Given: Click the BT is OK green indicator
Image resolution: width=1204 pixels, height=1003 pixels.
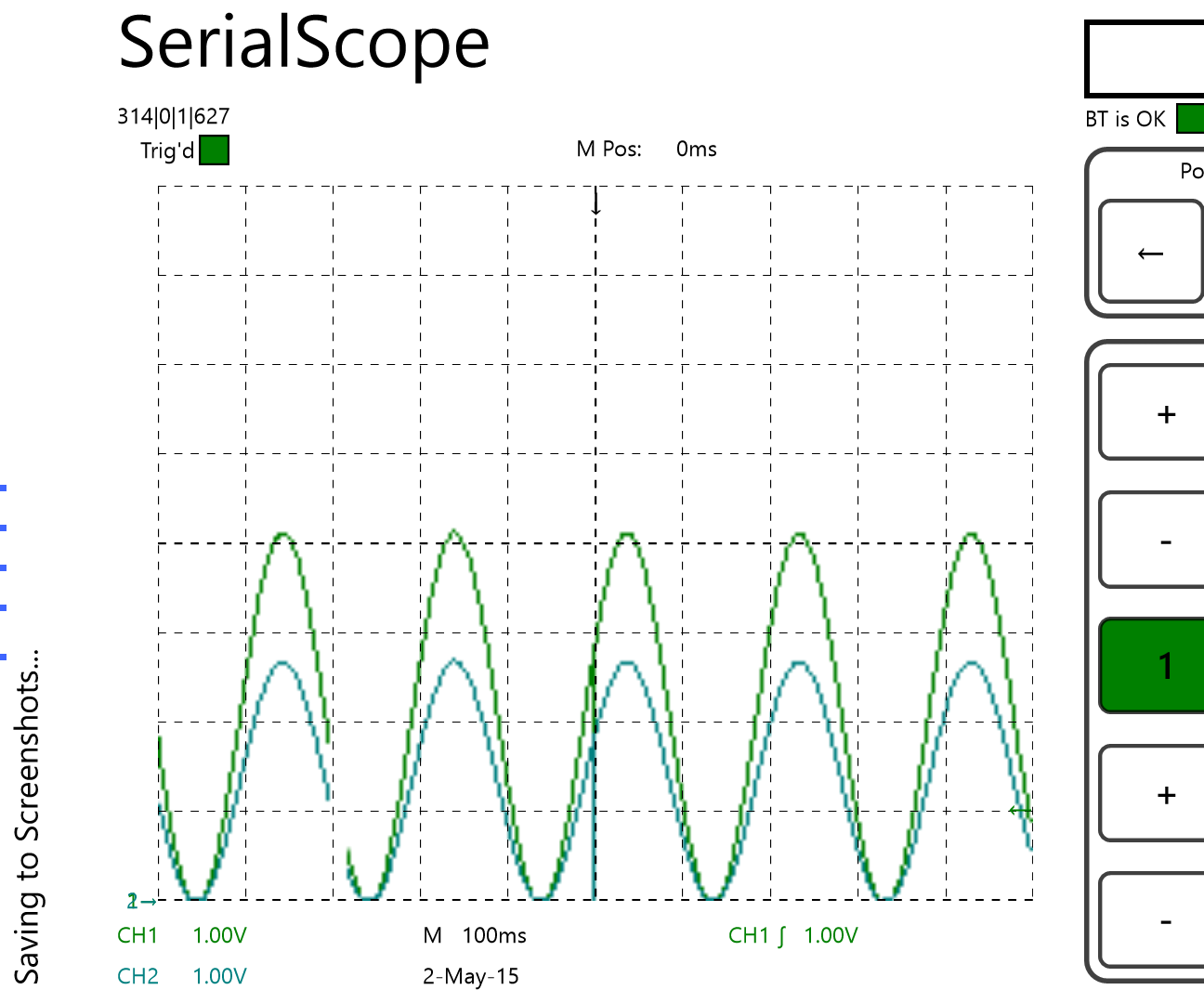Looking at the screenshot, I should [1190, 120].
